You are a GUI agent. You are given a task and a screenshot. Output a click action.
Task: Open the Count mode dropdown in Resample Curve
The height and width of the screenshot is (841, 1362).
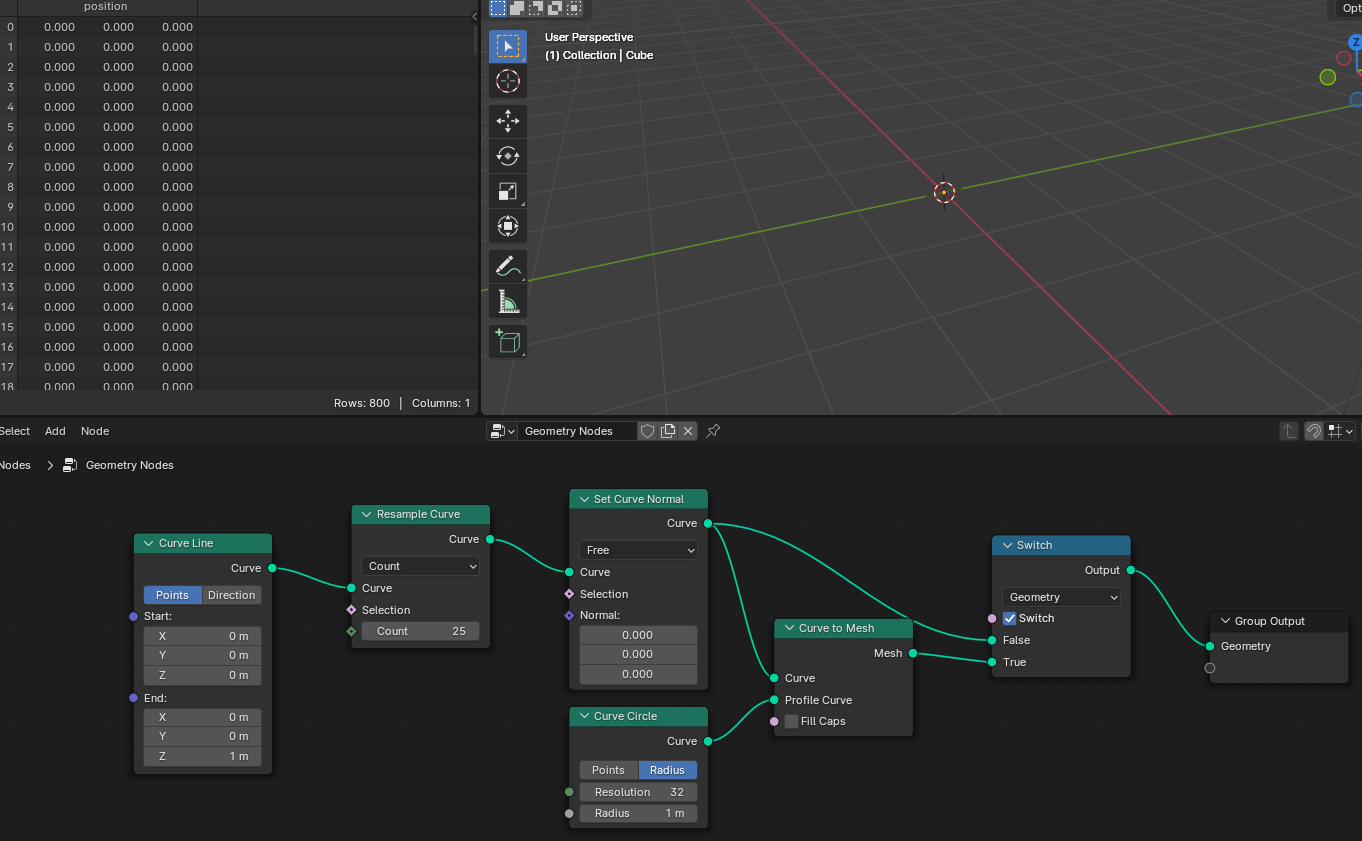pyautogui.click(x=420, y=566)
